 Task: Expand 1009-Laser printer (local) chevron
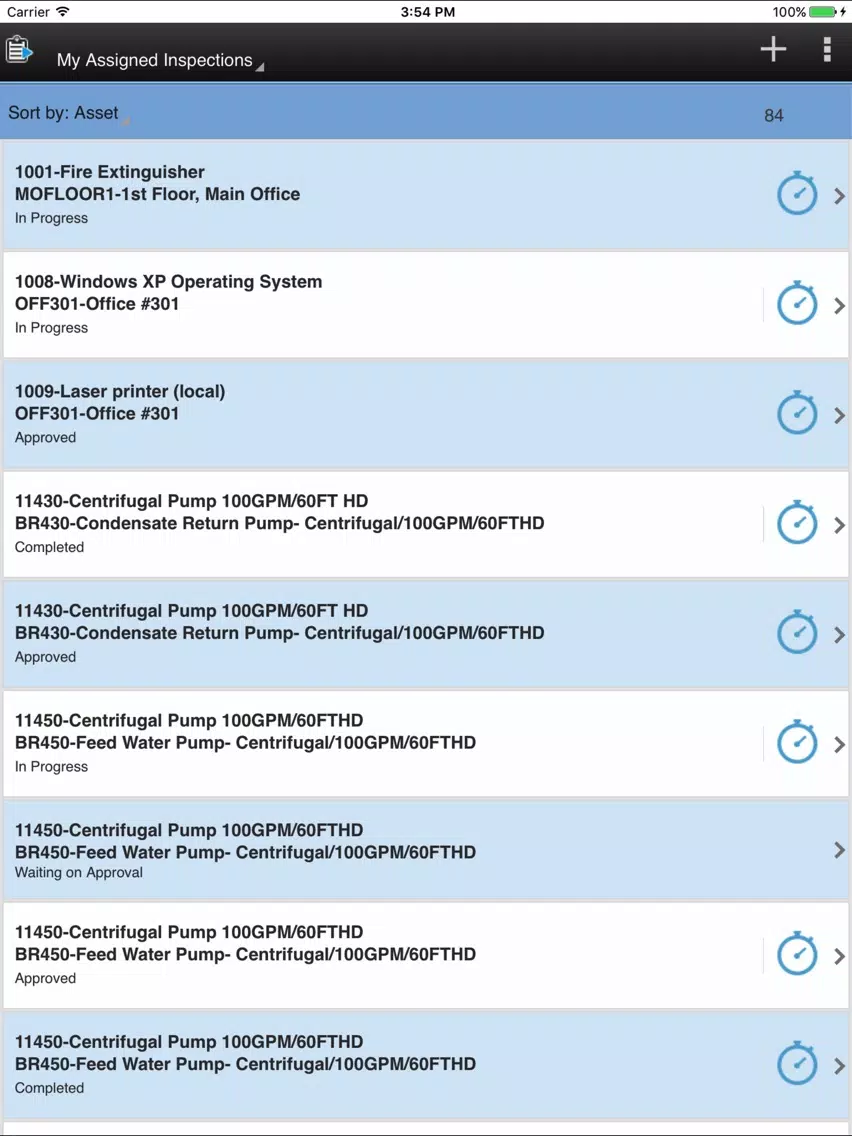coord(840,415)
